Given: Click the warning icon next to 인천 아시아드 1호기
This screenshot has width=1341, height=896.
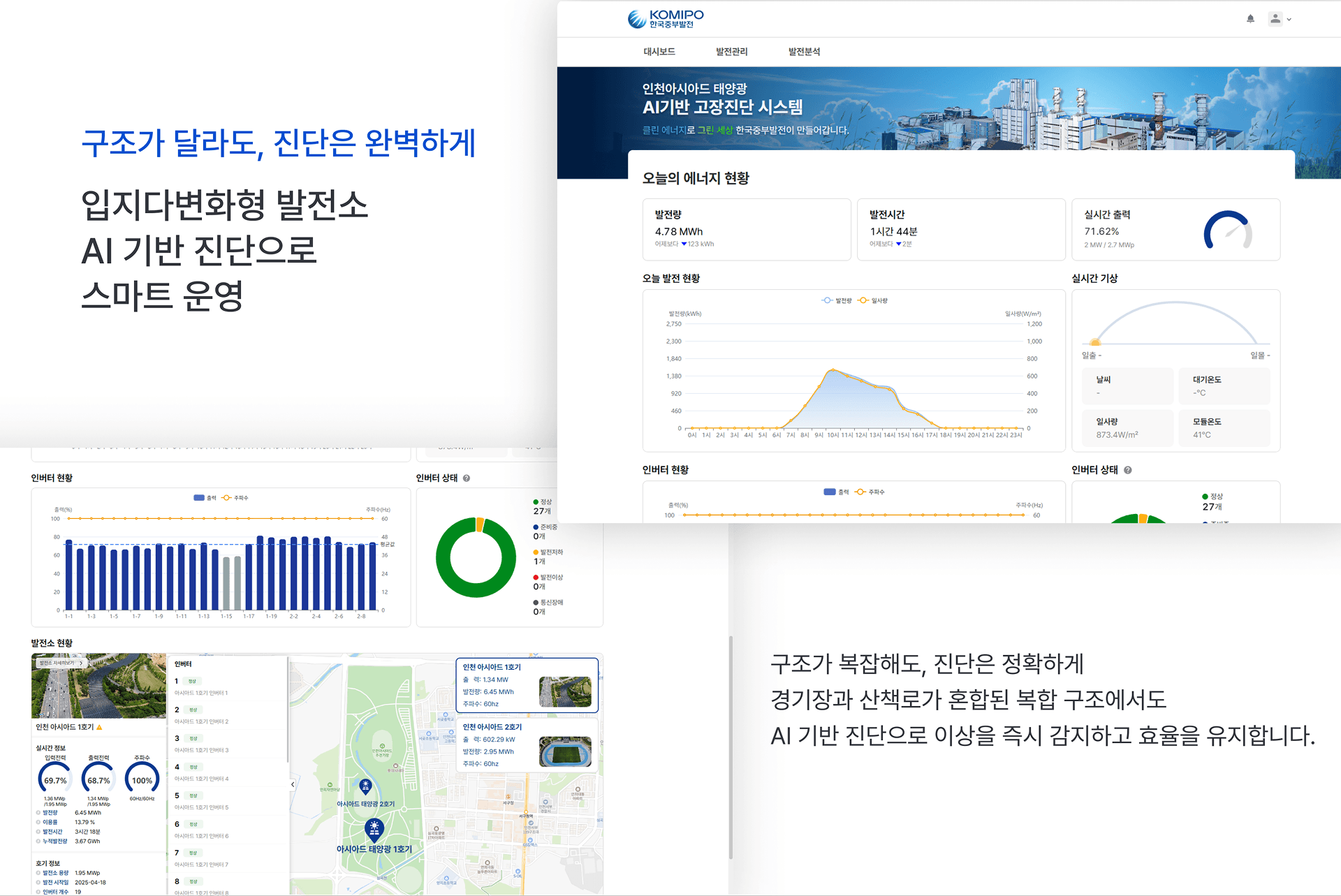Looking at the screenshot, I should pyautogui.click(x=99, y=727).
